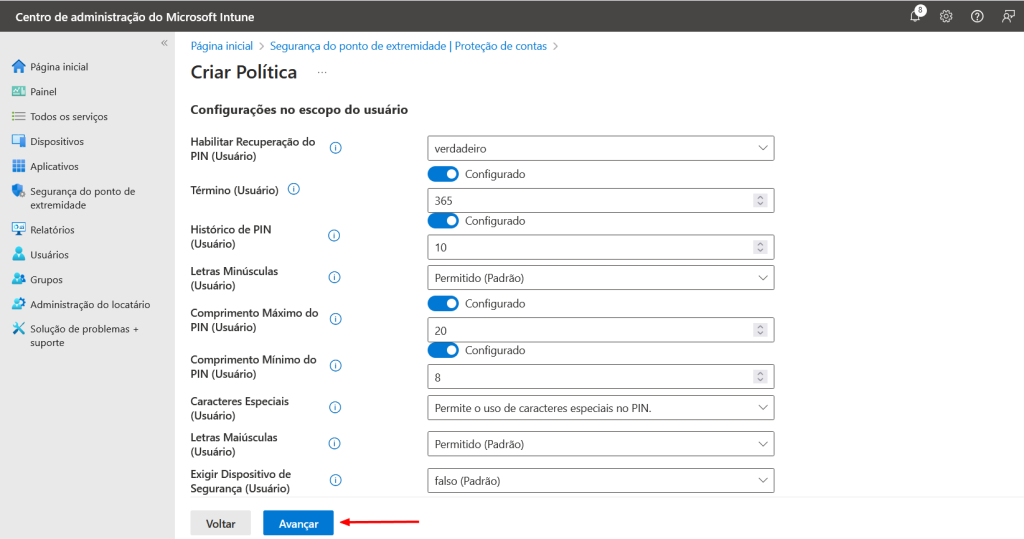Open Caracteres Especiais dropdown
1024x539 pixels.
pyautogui.click(x=601, y=408)
